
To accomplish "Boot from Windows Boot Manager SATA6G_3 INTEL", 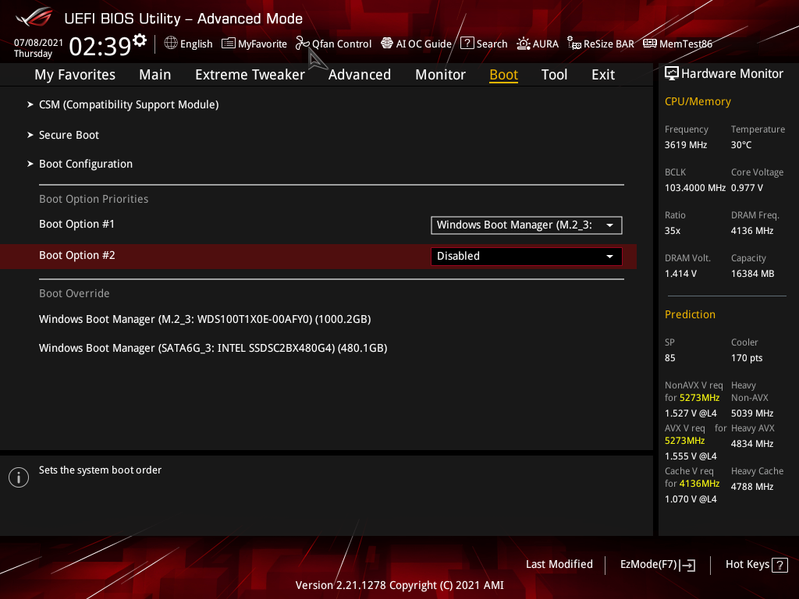I will pyautogui.click(x=213, y=348).
